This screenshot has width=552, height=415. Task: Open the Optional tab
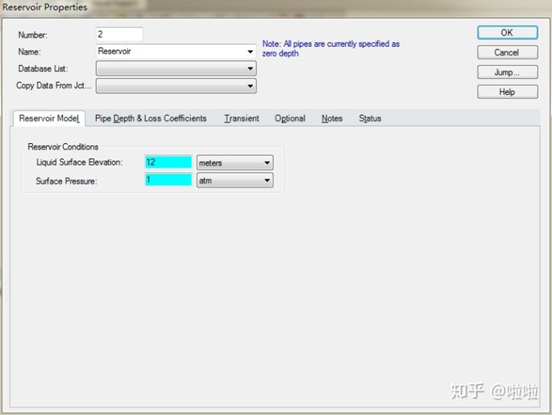coord(290,118)
